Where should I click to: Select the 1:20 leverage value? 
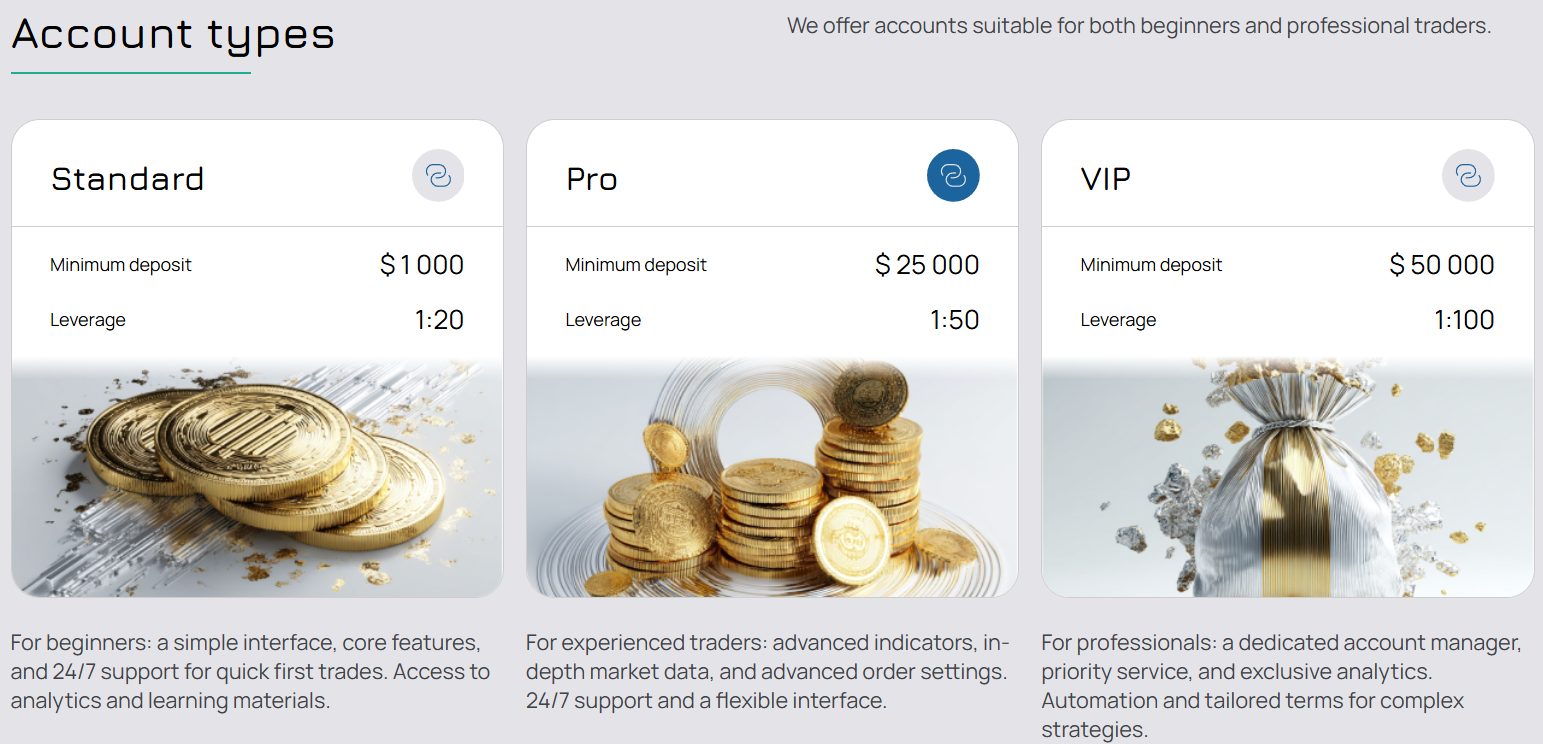coord(439,320)
